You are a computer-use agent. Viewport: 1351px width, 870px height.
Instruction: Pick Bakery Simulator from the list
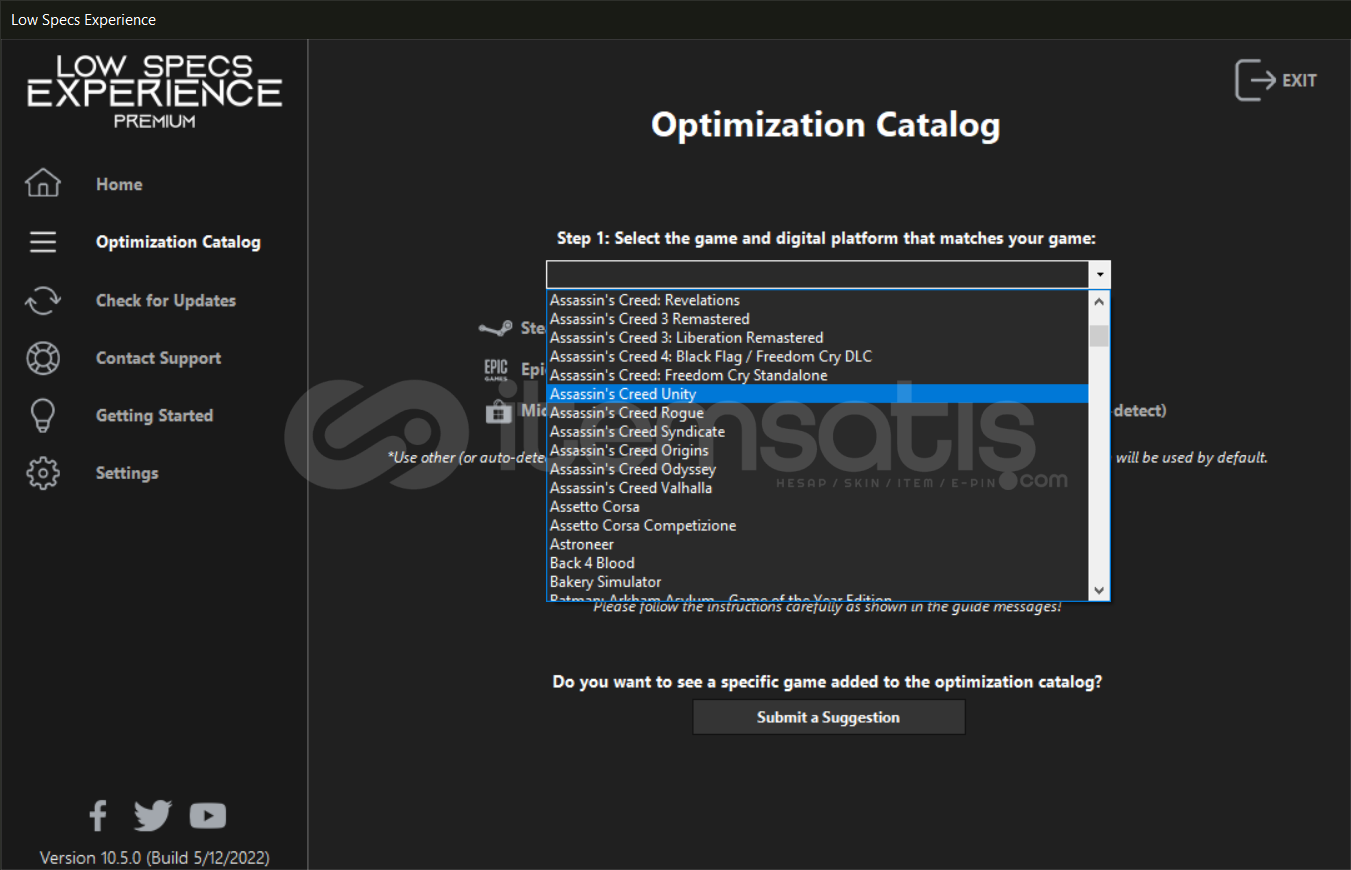click(x=818, y=582)
